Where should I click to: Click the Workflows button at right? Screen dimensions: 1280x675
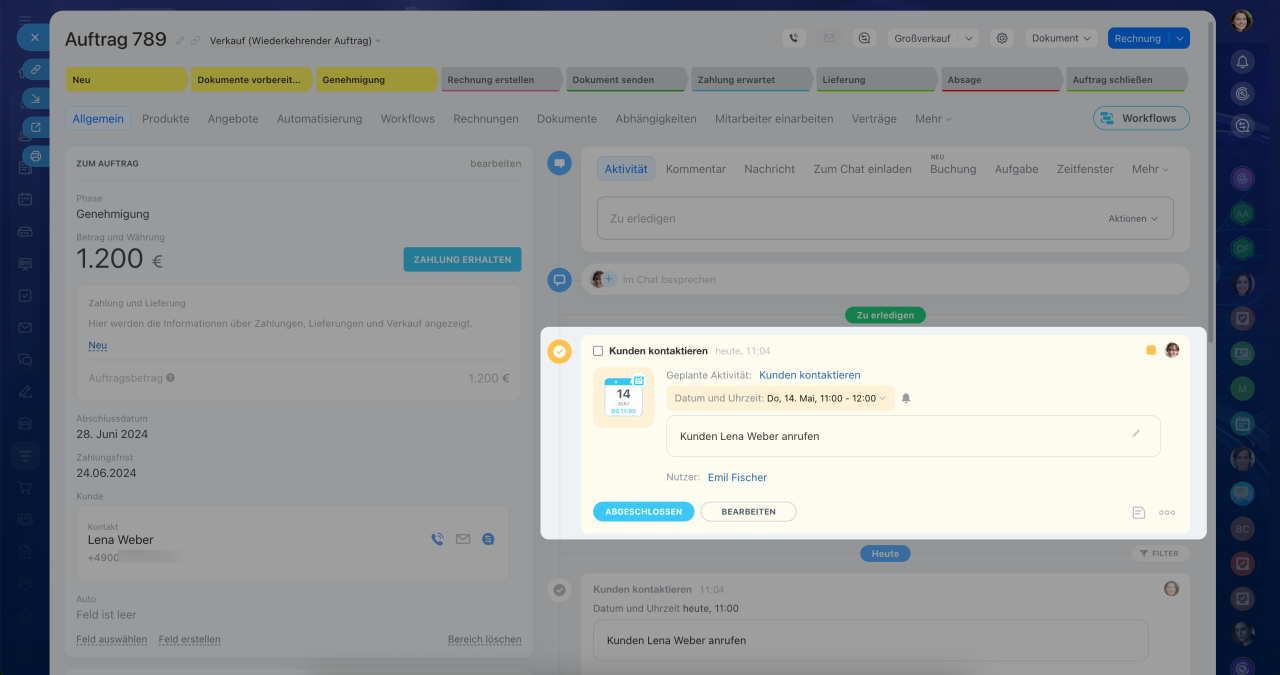tap(1141, 118)
